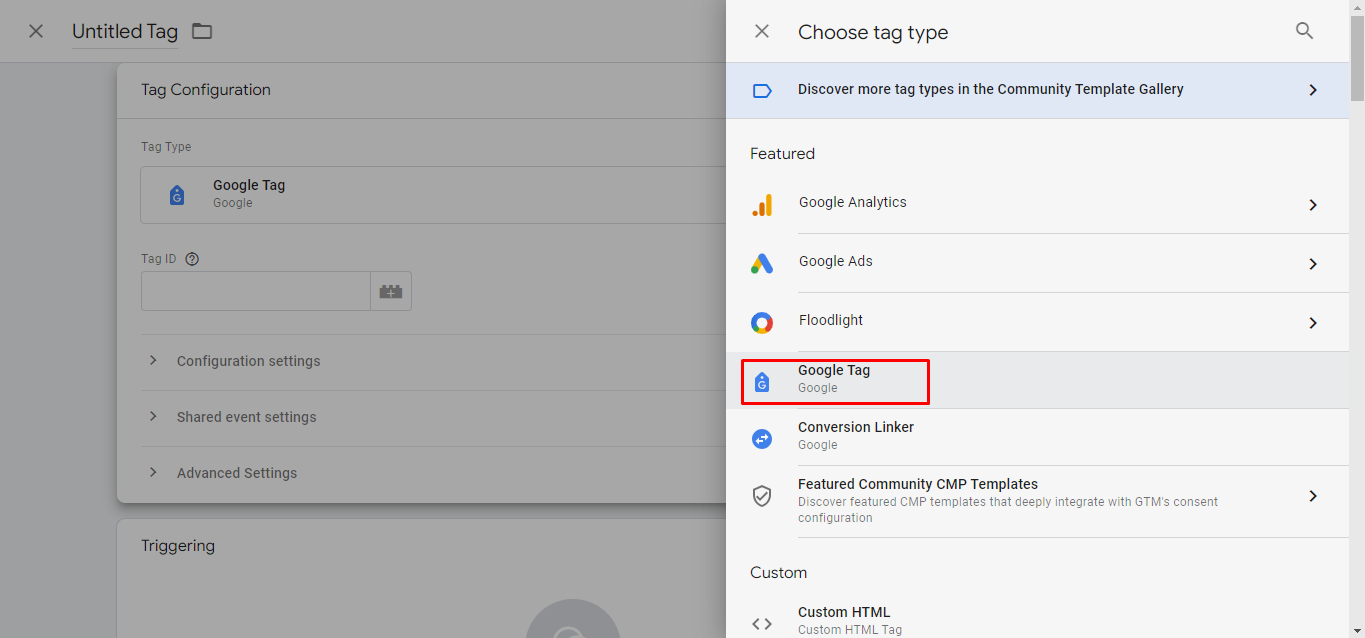Select Google Ads tag type
Viewport: 1365px width, 638px height.
click(x=1037, y=263)
